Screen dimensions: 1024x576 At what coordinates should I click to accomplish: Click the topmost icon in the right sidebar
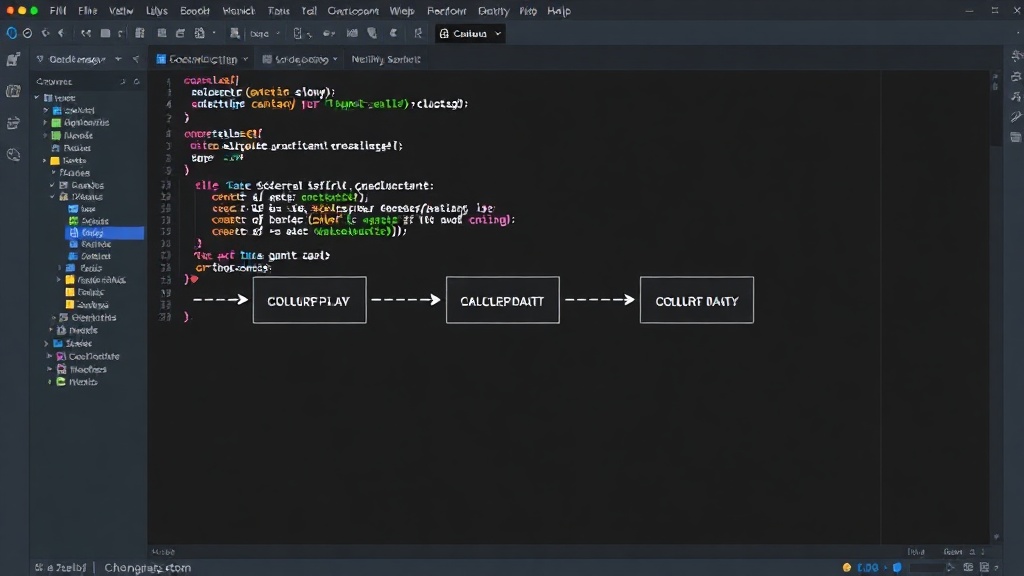pyautogui.click(x=1016, y=56)
